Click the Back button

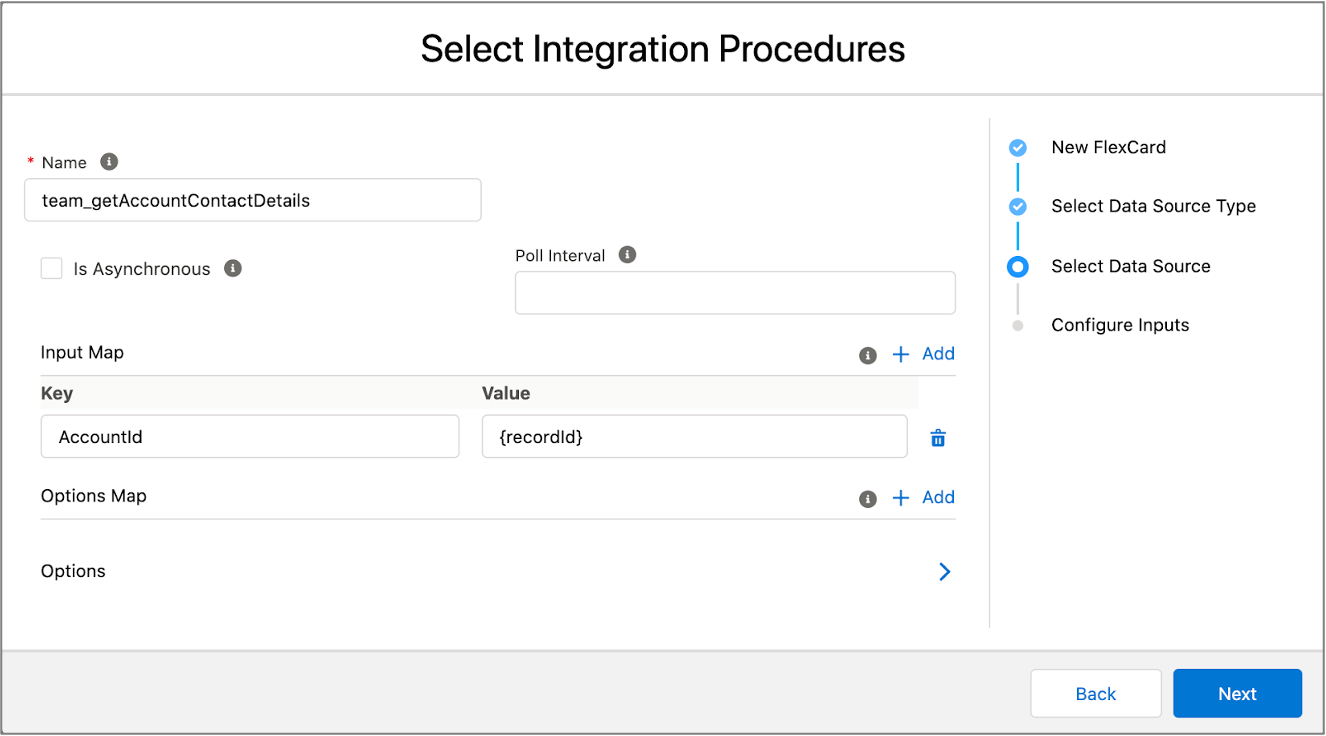click(x=1095, y=693)
